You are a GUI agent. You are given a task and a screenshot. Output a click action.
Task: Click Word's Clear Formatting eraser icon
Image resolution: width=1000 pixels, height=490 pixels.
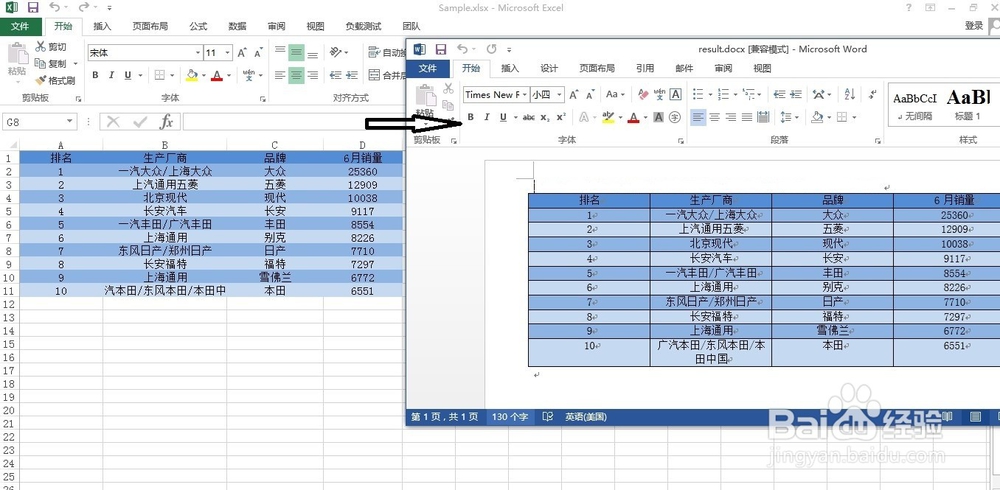(x=643, y=94)
